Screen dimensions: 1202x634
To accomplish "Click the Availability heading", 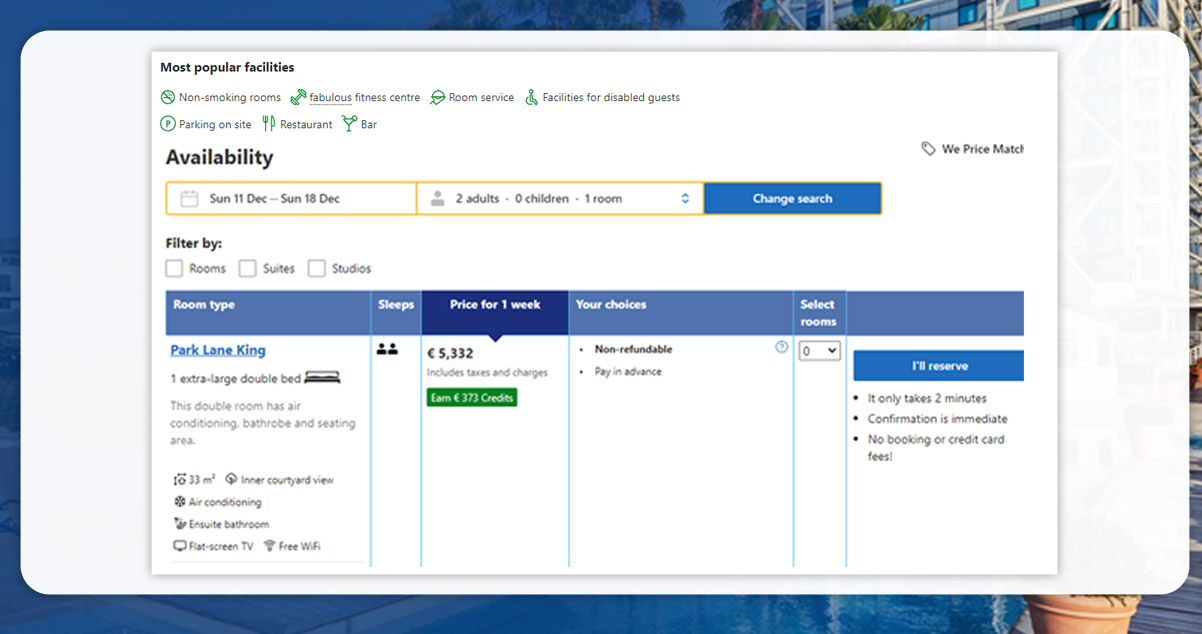I will click(219, 157).
